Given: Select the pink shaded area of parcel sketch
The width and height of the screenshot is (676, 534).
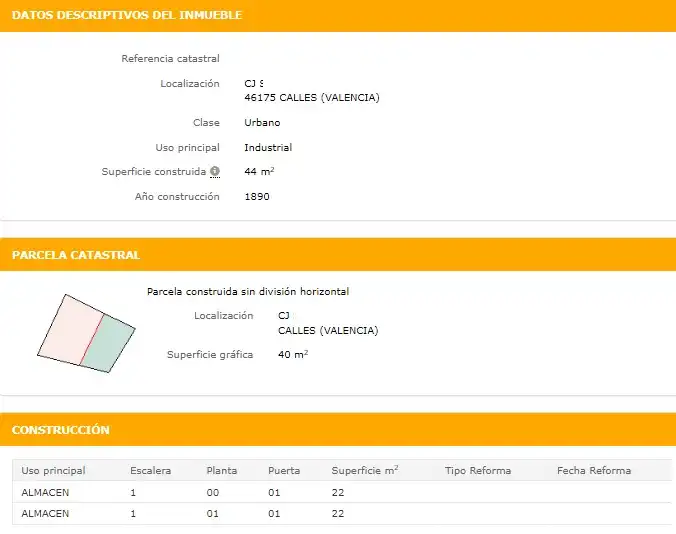Looking at the screenshot, I should (x=71, y=330).
